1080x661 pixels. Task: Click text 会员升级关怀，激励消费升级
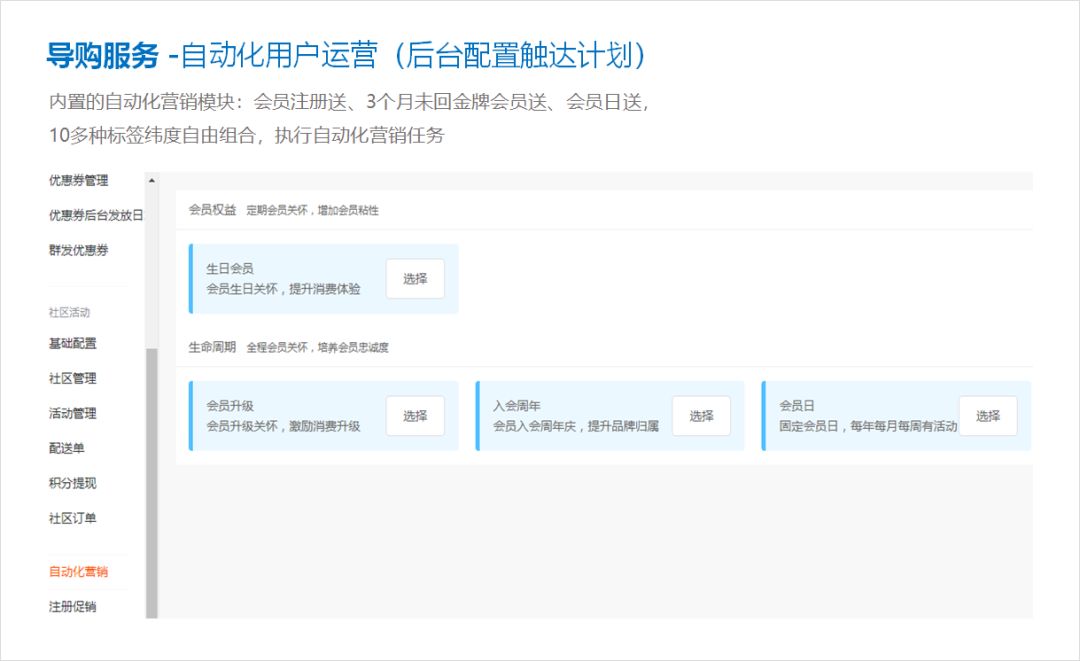pyautogui.click(x=283, y=426)
